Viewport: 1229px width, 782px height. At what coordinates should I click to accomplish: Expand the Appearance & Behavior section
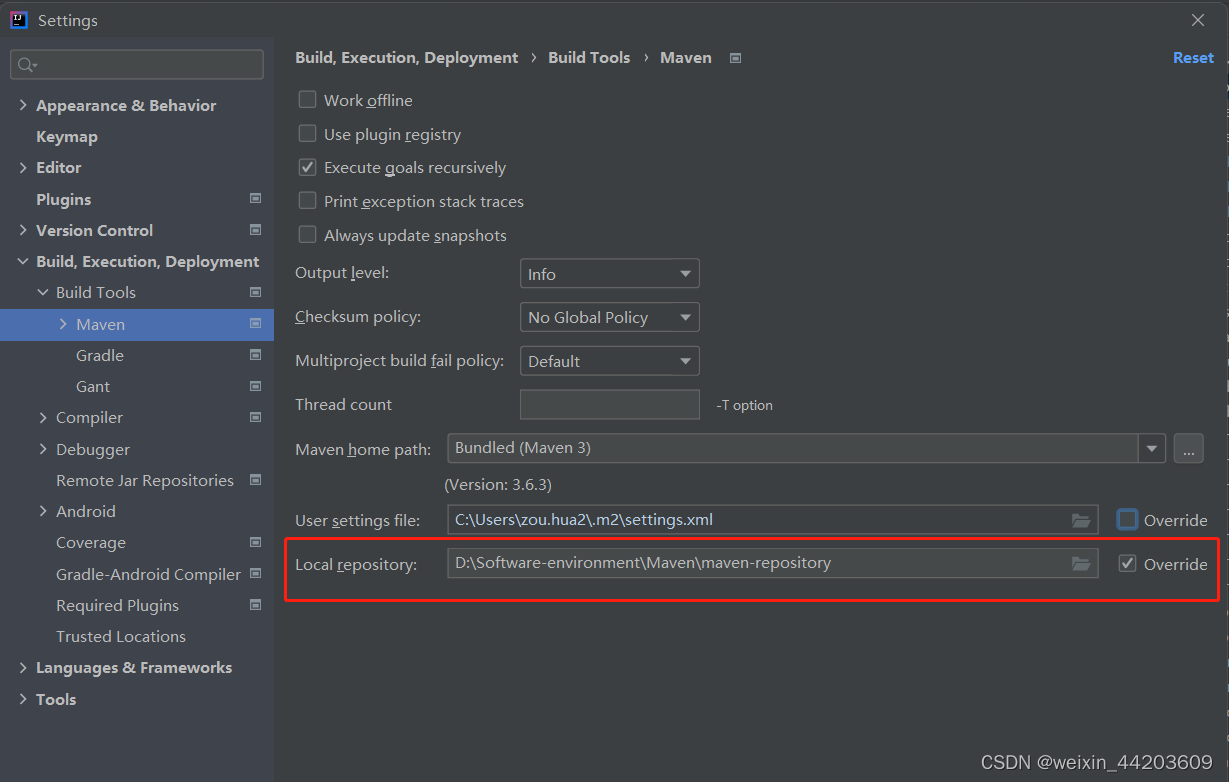pyautogui.click(x=23, y=105)
